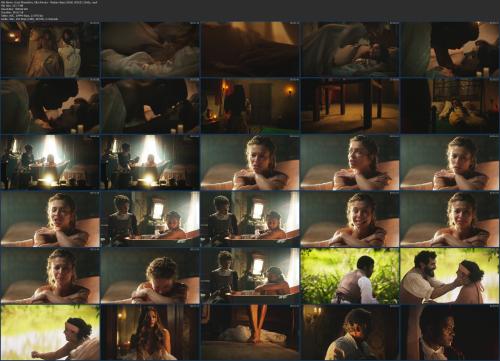
Task: Click the silhouette frame with two candles at corner
Action: click(450, 49)
